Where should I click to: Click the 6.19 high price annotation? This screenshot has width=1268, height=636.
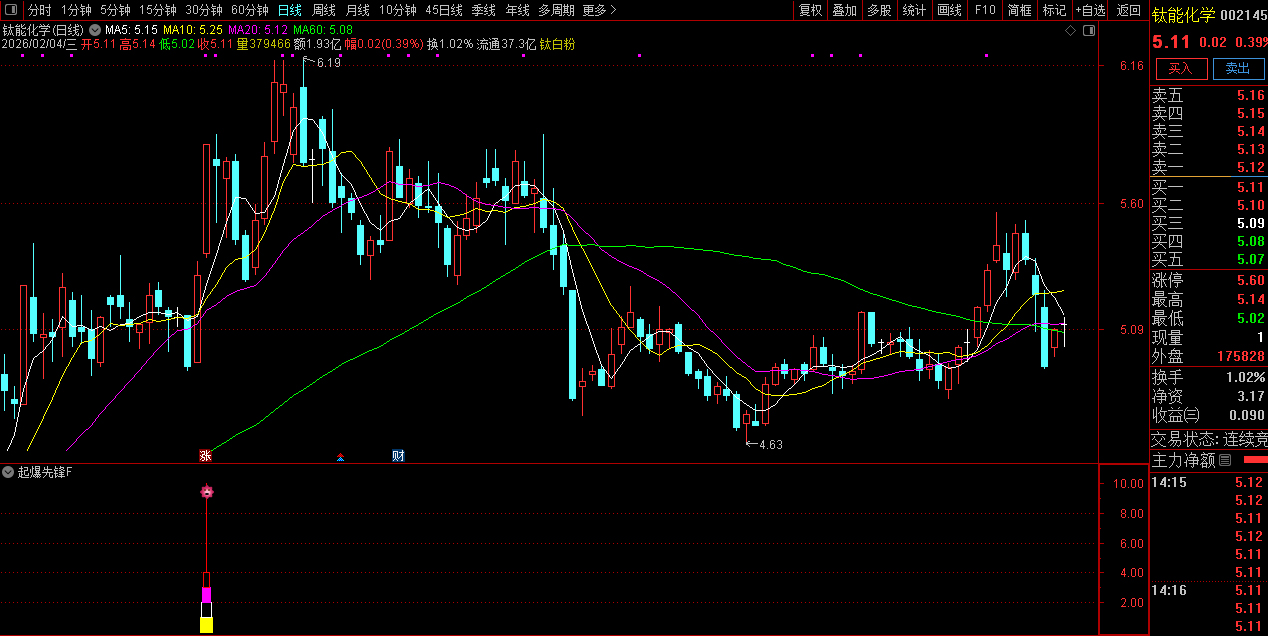point(328,62)
